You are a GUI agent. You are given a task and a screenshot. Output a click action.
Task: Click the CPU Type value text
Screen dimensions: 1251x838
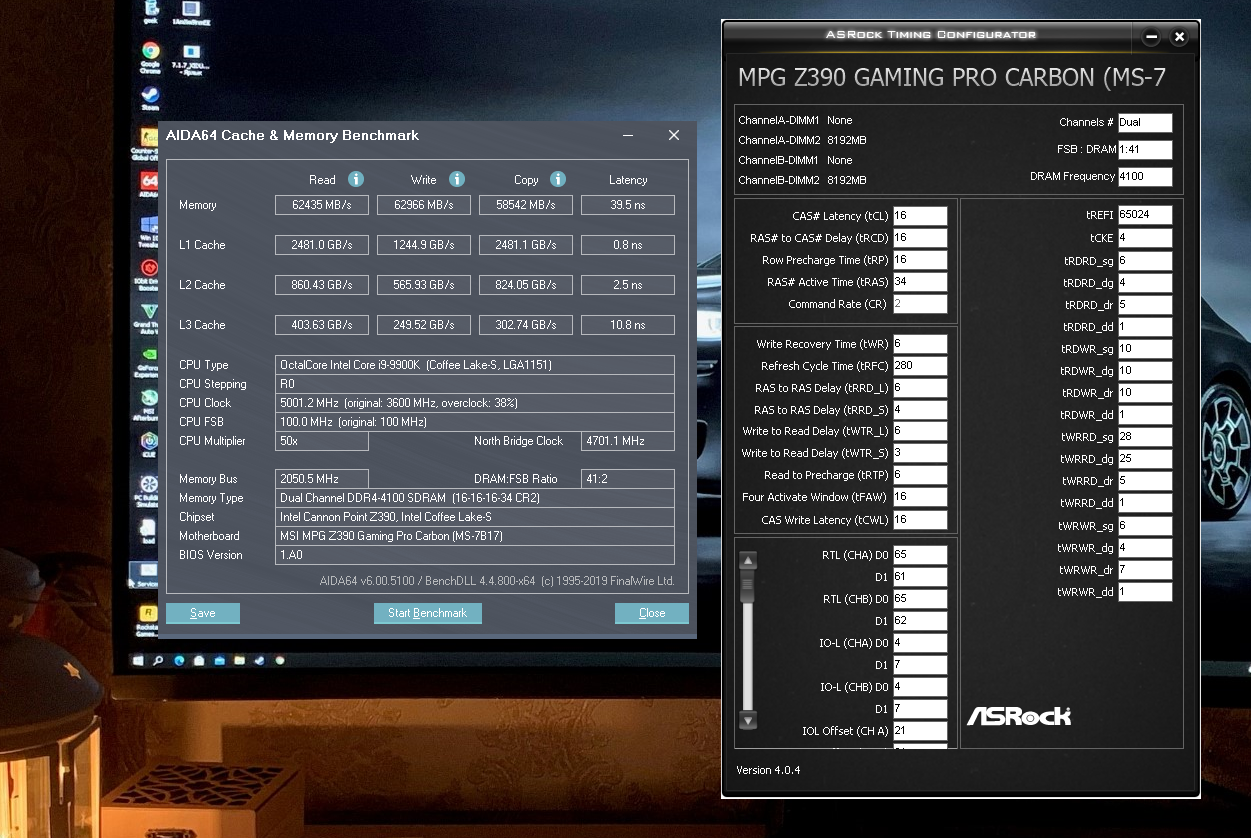pyautogui.click(x=416, y=365)
